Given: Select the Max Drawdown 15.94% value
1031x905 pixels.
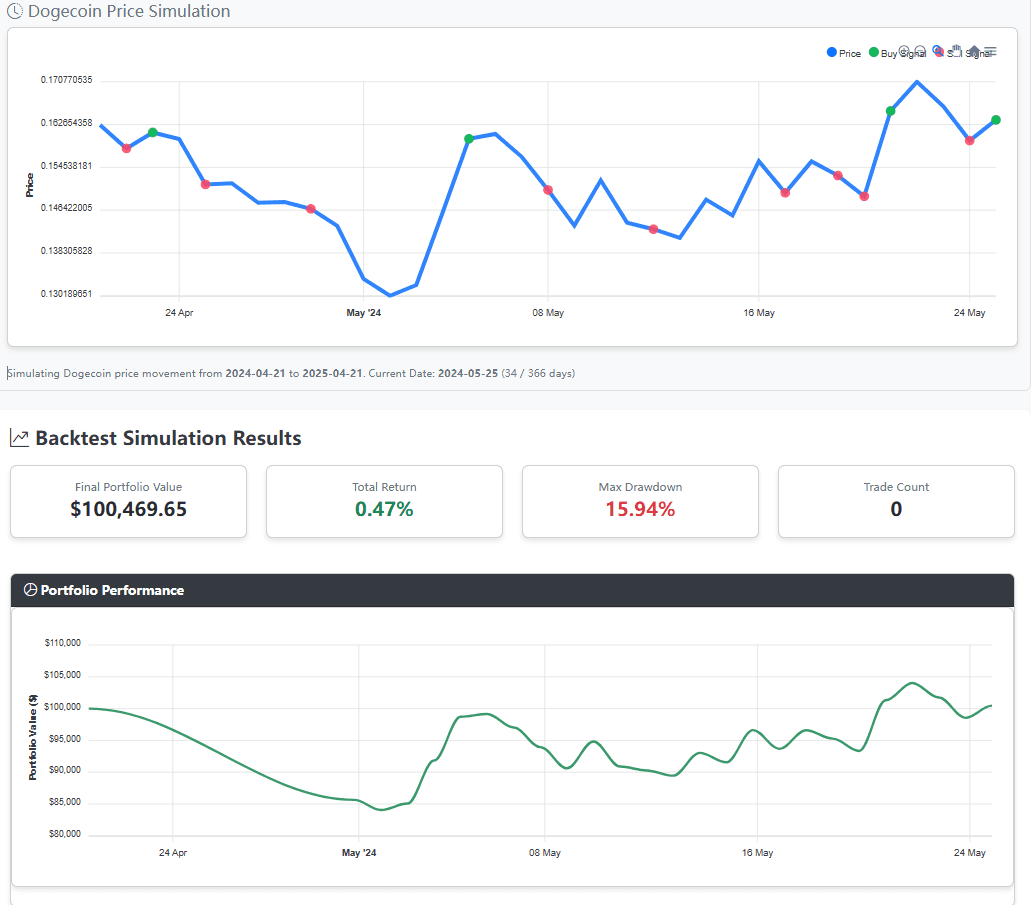Looking at the screenshot, I should [x=640, y=509].
